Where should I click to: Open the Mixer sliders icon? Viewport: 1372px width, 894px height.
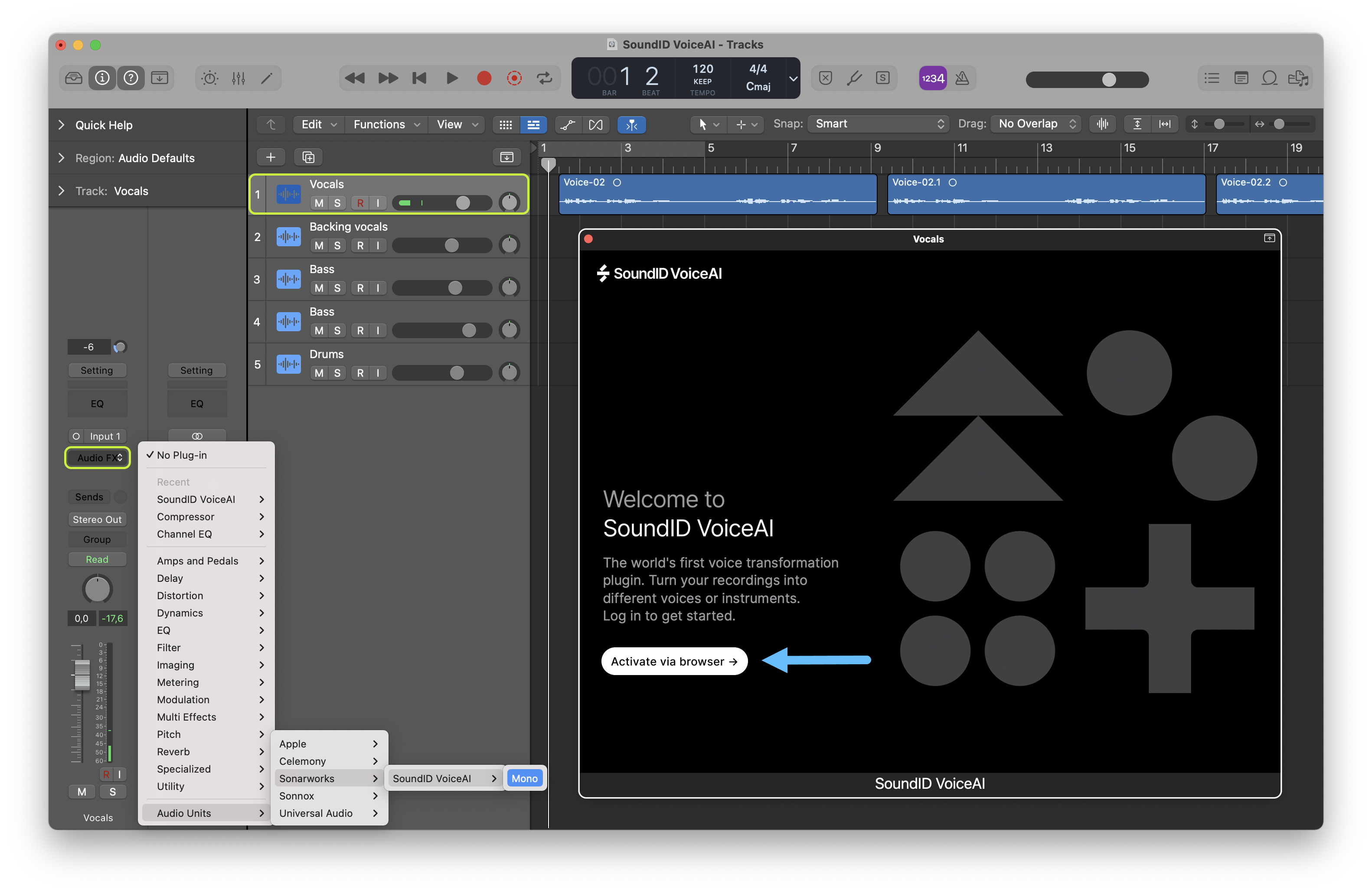click(238, 78)
